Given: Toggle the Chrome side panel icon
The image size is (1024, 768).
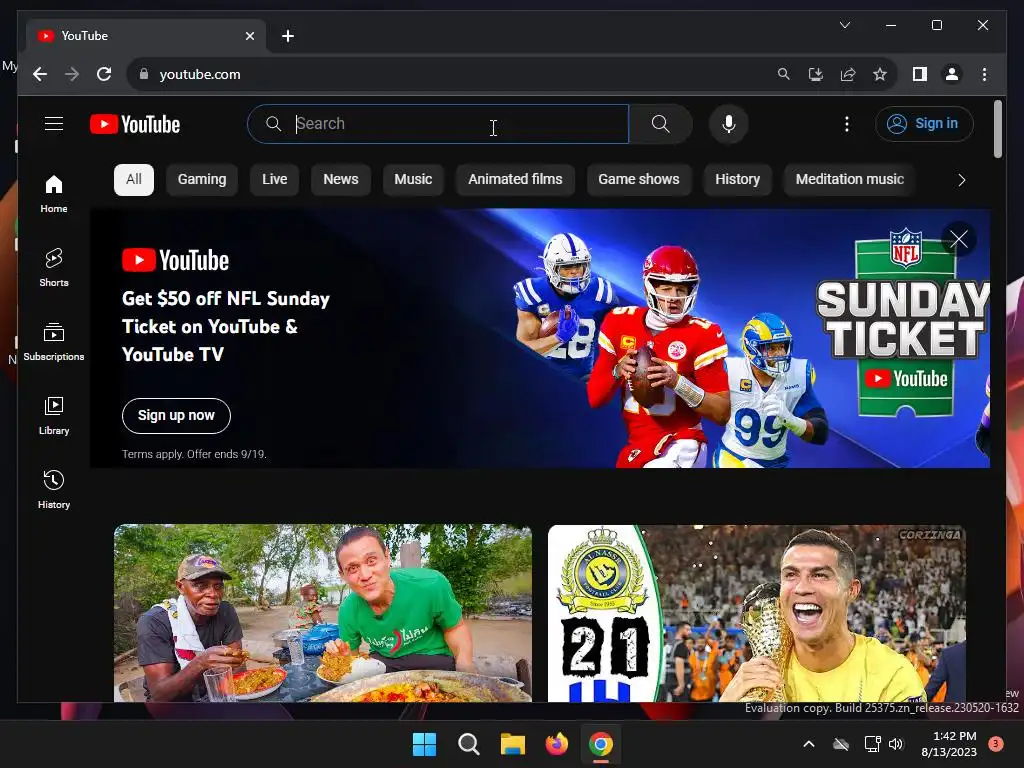Looking at the screenshot, I should [x=920, y=74].
